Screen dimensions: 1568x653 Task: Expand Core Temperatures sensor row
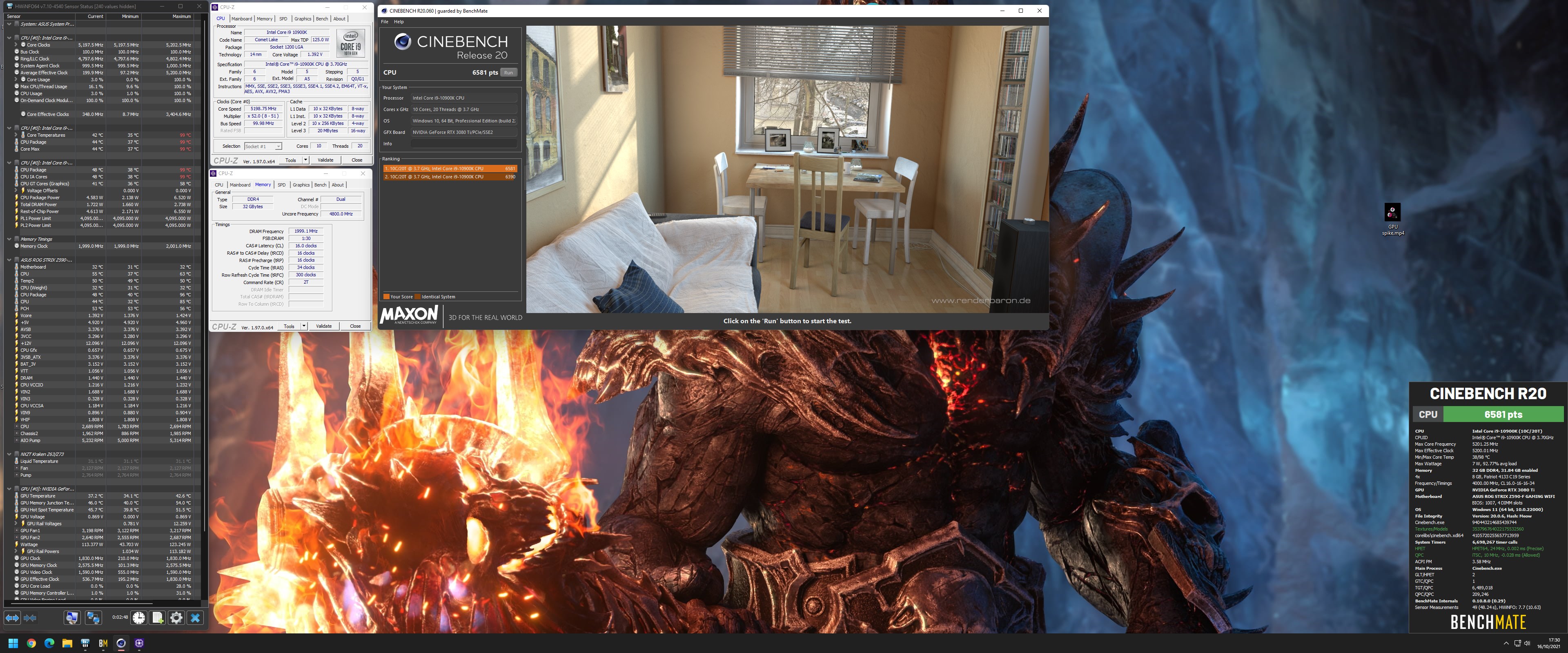[16, 135]
